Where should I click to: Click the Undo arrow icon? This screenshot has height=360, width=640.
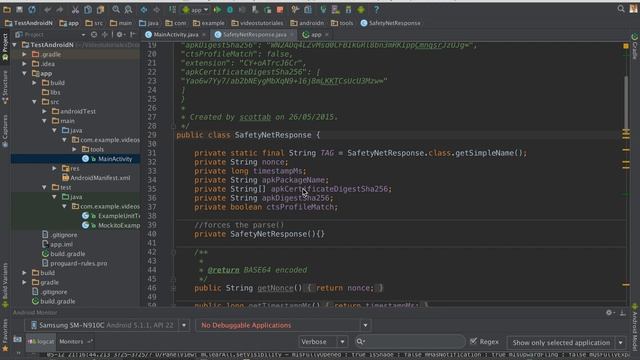(48, 9)
